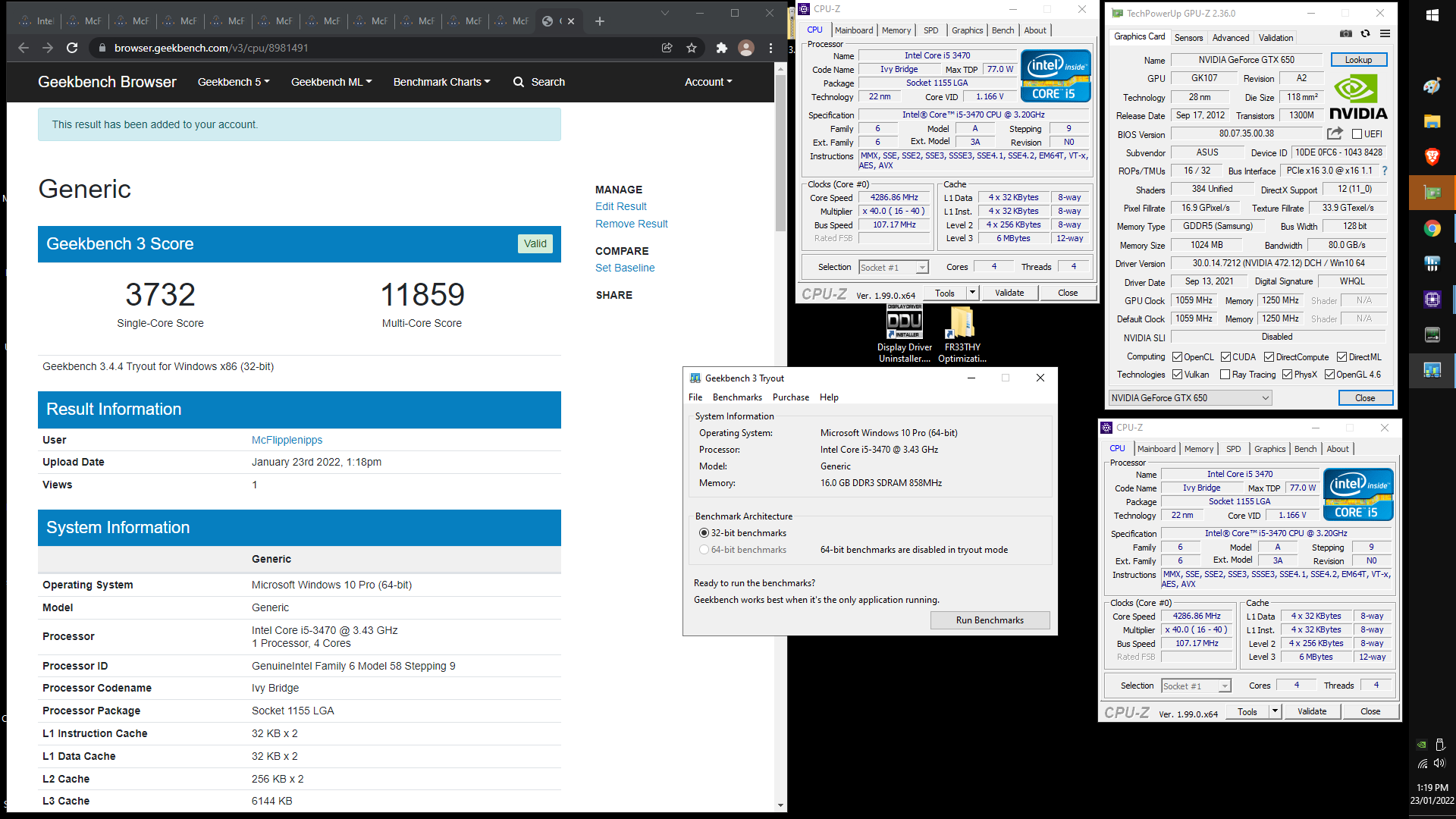Toggle the DirectCompute checkbox

[x=1269, y=357]
